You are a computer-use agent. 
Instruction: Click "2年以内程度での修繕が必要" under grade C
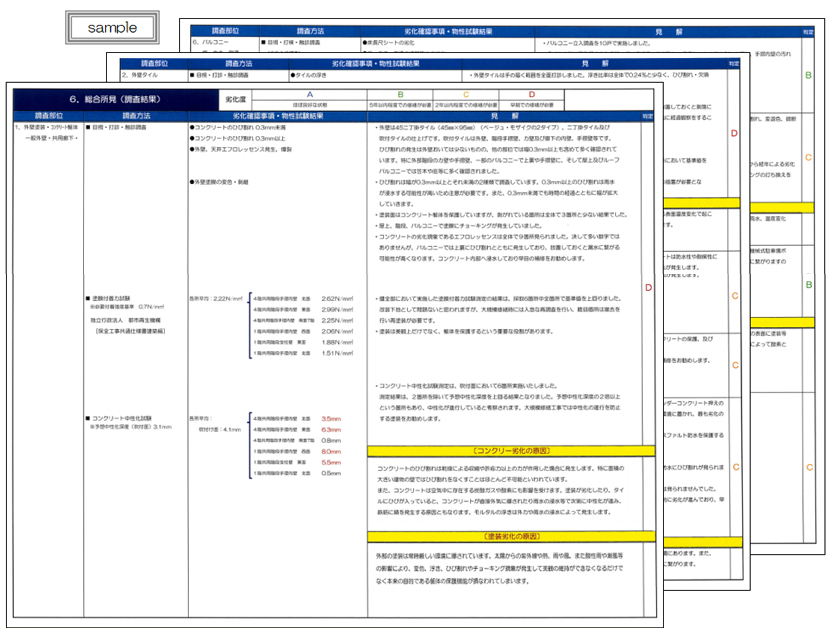466,106
